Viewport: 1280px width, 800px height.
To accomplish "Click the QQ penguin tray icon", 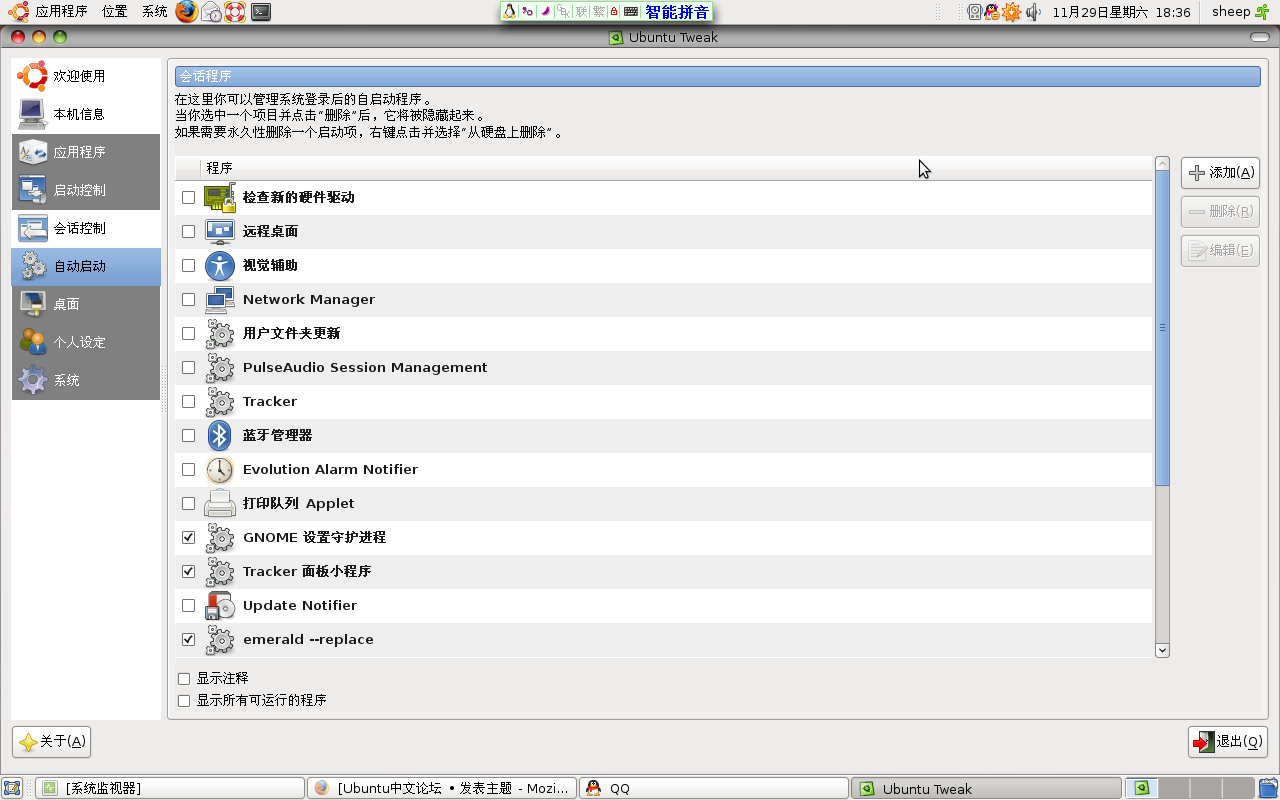I will point(991,12).
